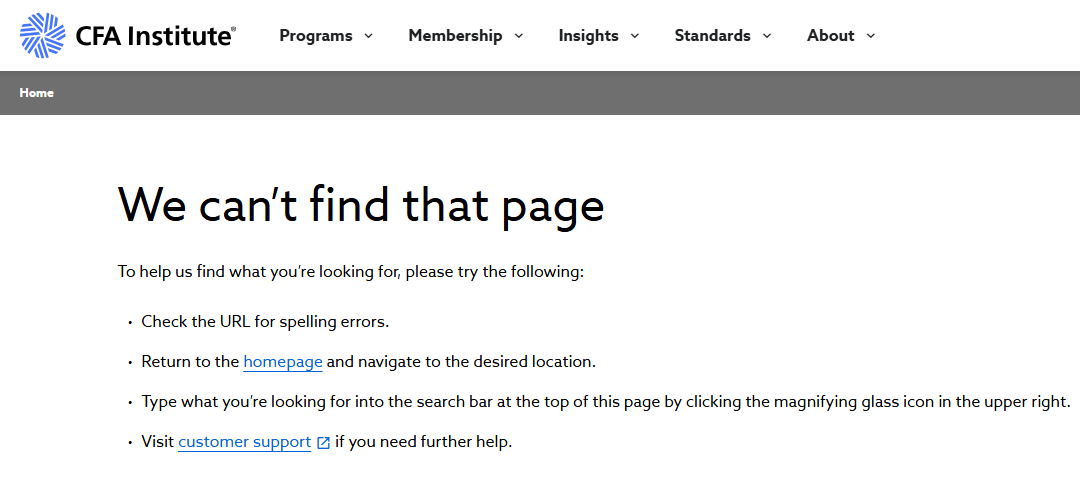Open the Standards menu
This screenshot has height=493, width=1080.
[x=712, y=36]
